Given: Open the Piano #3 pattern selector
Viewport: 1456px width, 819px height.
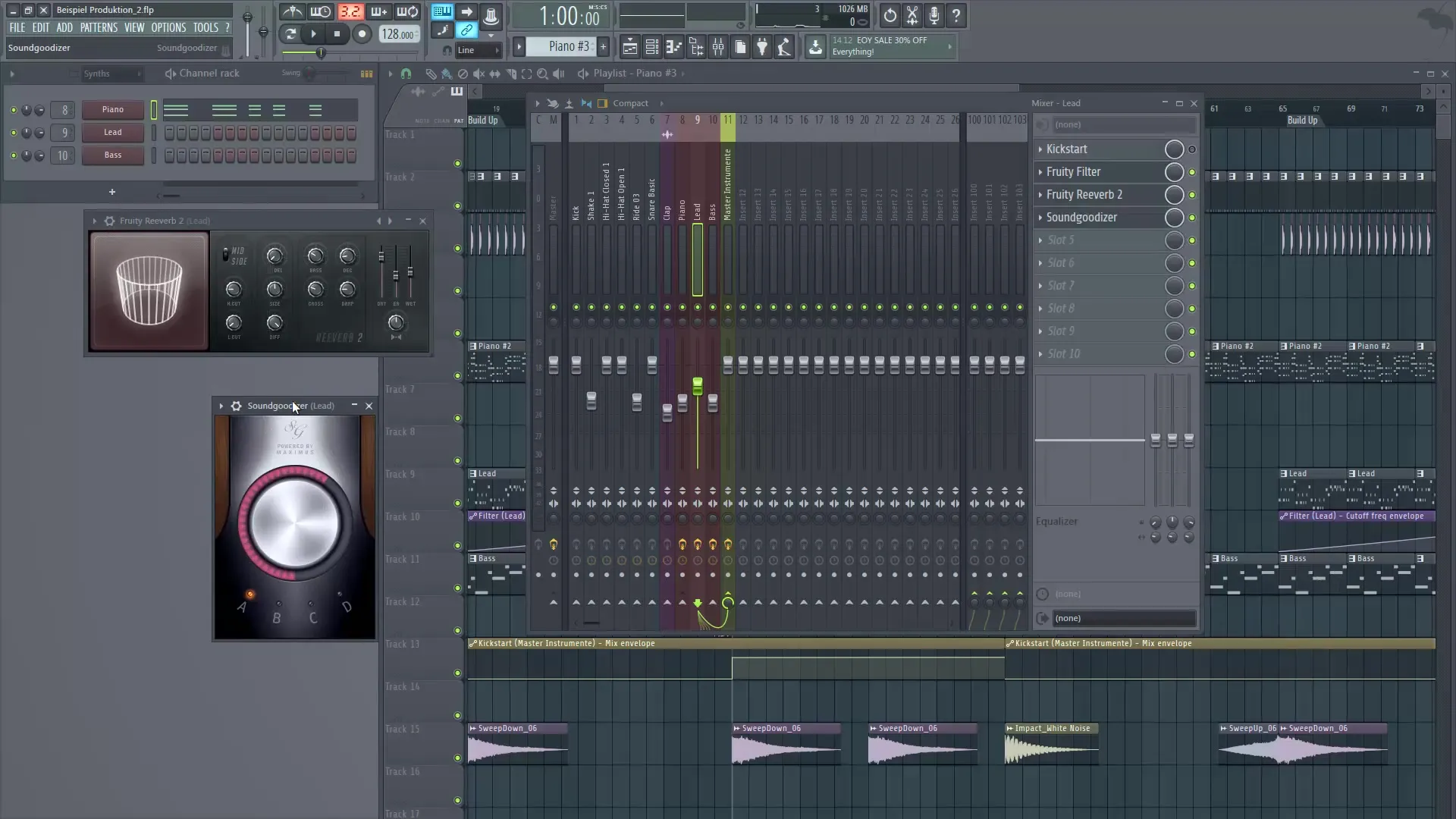Looking at the screenshot, I should [560, 46].
